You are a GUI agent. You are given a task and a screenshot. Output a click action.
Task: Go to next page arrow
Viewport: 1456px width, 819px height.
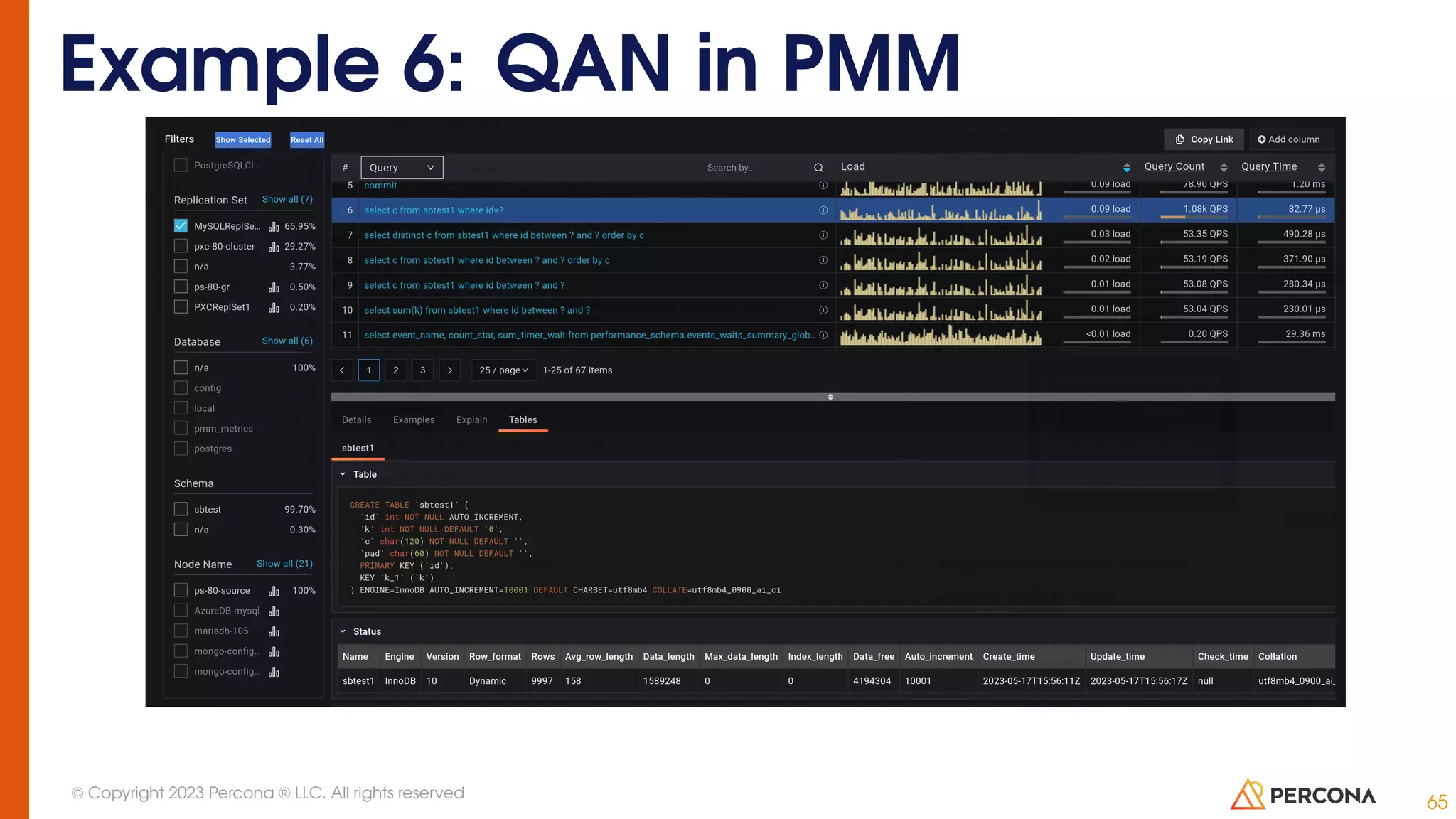tap(449, 370)
